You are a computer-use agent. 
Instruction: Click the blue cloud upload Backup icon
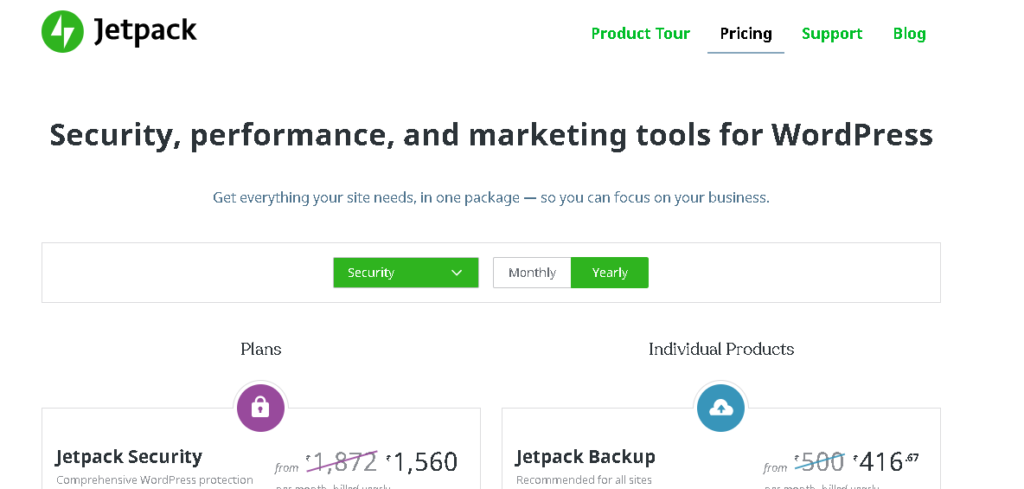(x=720, y=408)
